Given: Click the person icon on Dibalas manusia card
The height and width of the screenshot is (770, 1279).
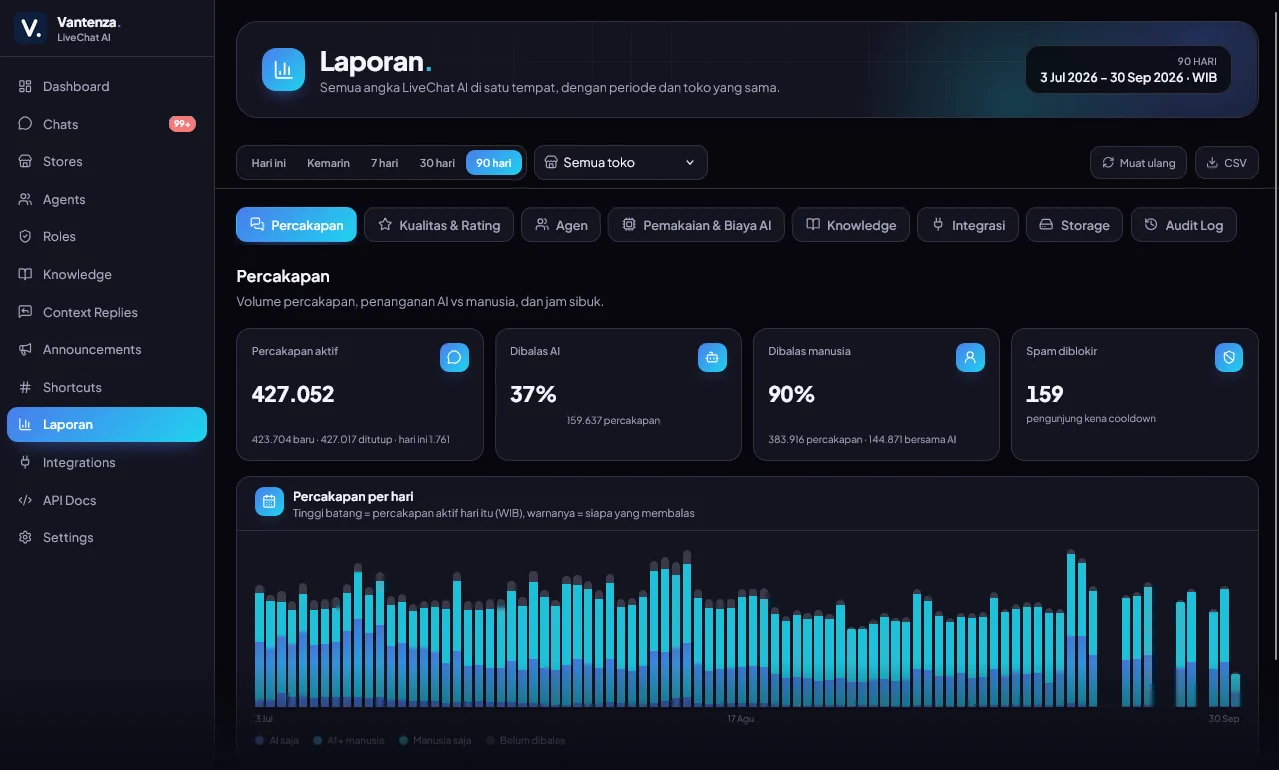Looking at the screenshot, I should click(x=970, y=357).
